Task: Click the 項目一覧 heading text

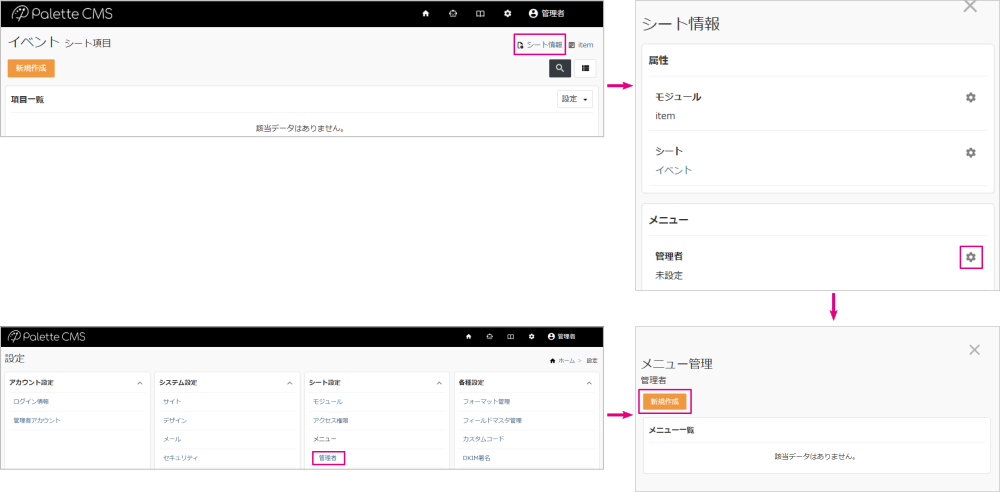Action: pos(27,100)
